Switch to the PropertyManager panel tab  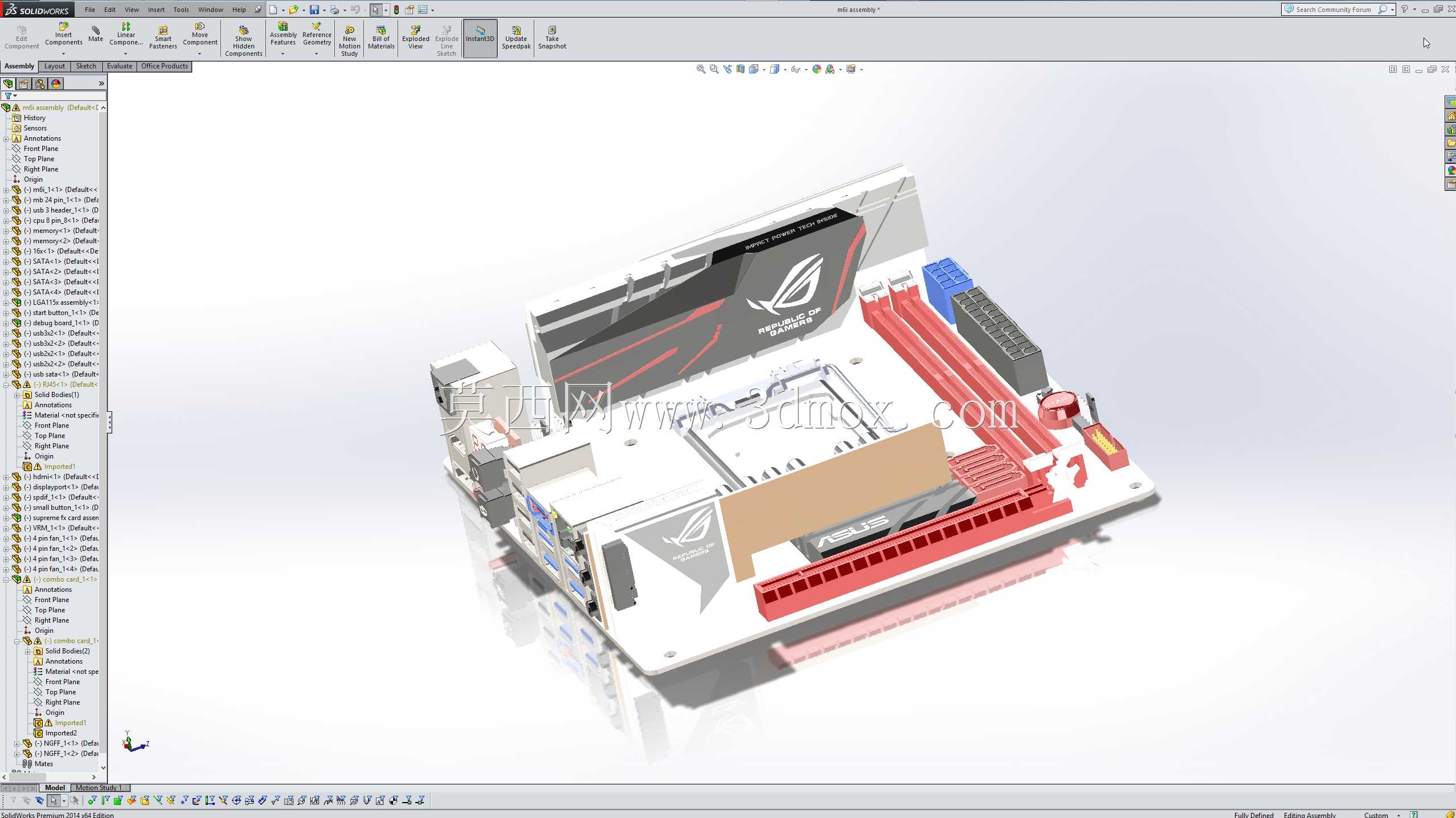point(24,84)
